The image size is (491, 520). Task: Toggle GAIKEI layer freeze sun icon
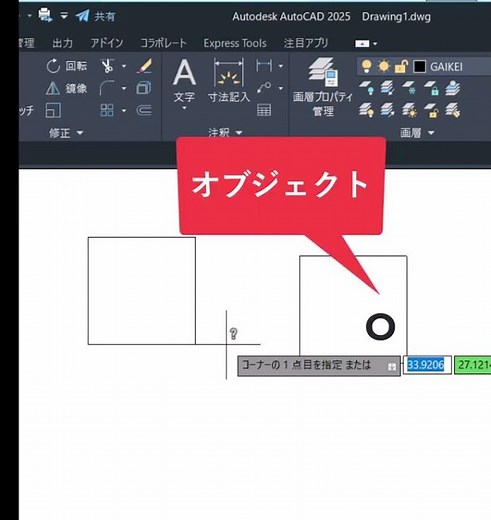(384, 66)
